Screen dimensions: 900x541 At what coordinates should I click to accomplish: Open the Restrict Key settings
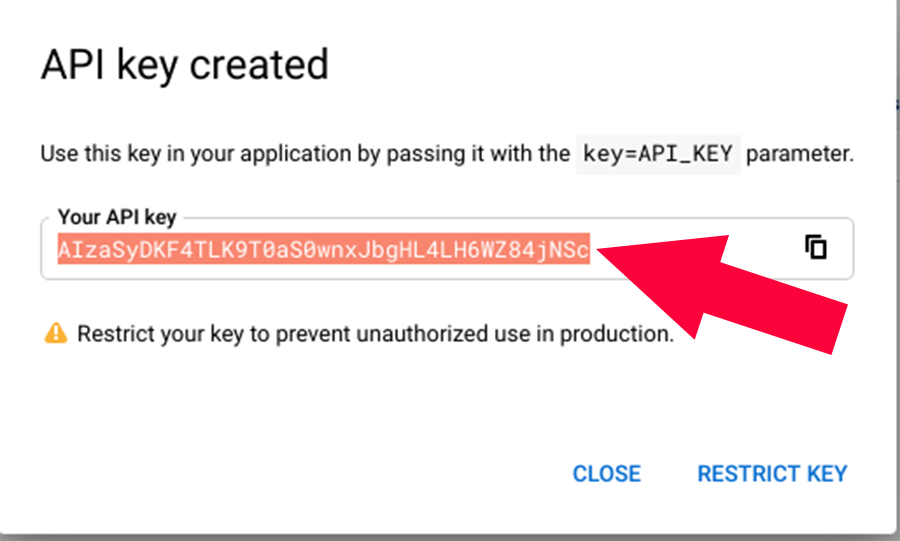[x=772, y=473]
